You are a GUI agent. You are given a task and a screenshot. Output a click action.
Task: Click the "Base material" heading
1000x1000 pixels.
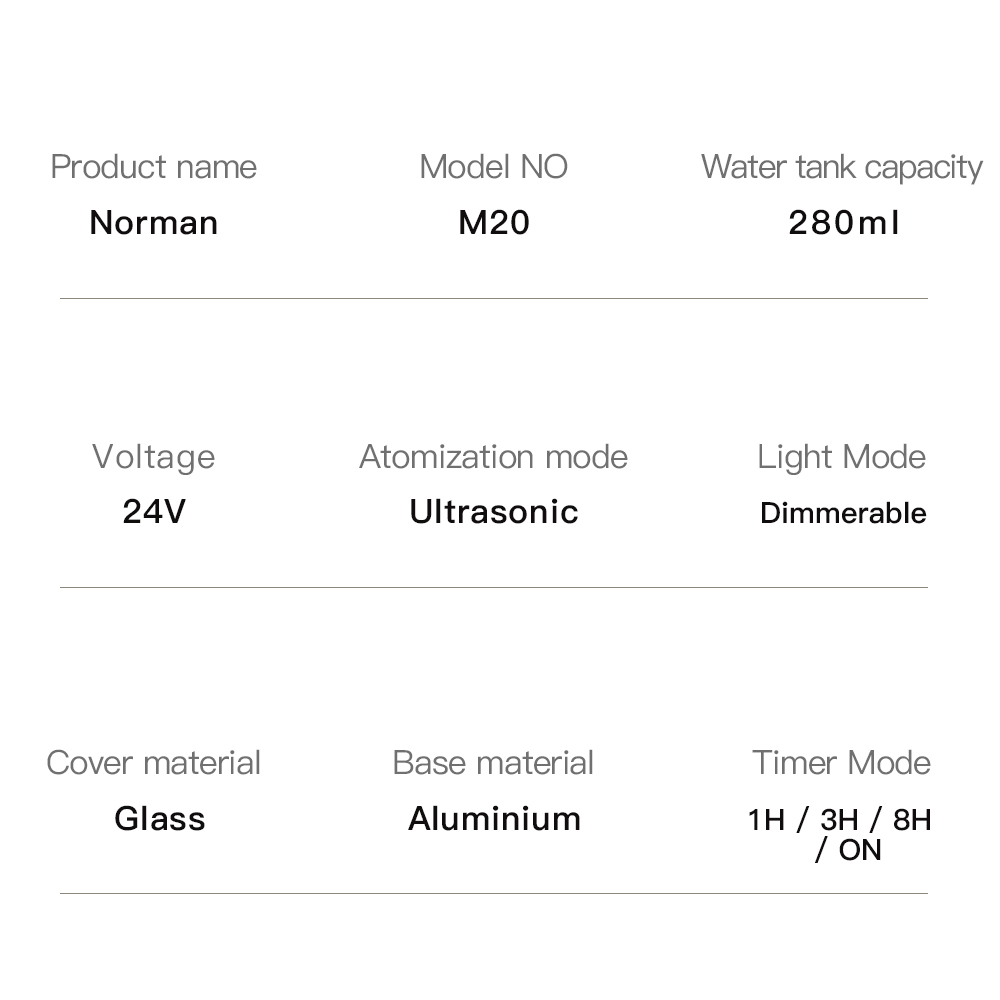pyautogui.click(x=493, y=763)
